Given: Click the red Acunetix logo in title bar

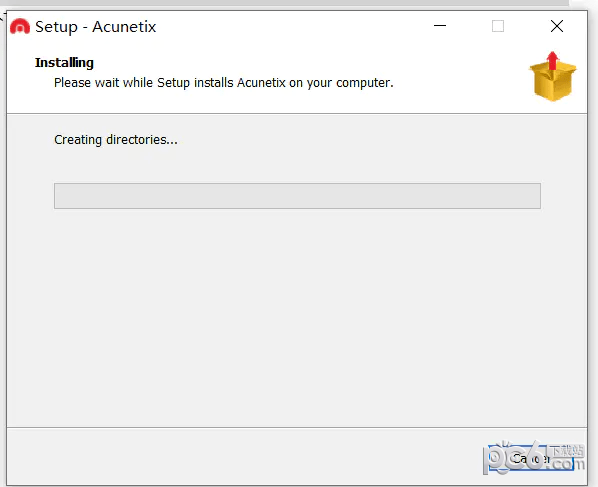Looking at the screenshot, I should [20, 27].
